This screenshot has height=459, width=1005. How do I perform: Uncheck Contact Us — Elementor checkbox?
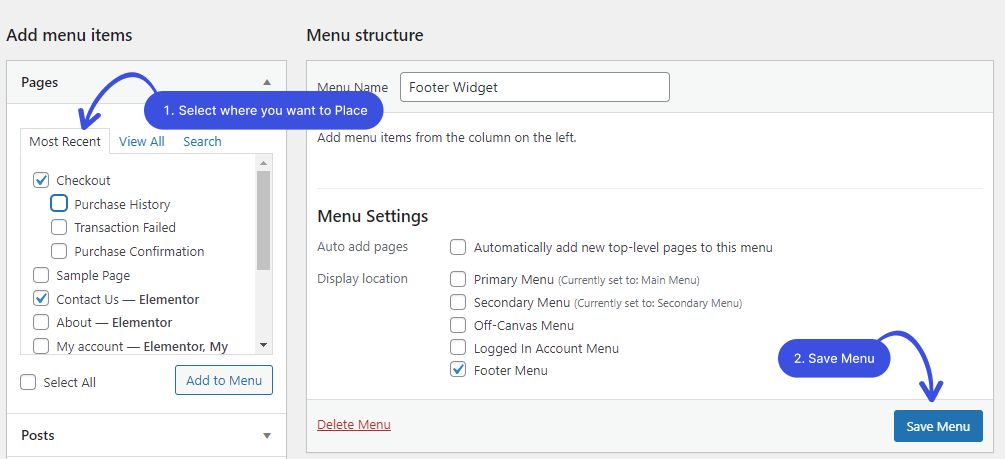click(41, 299)
